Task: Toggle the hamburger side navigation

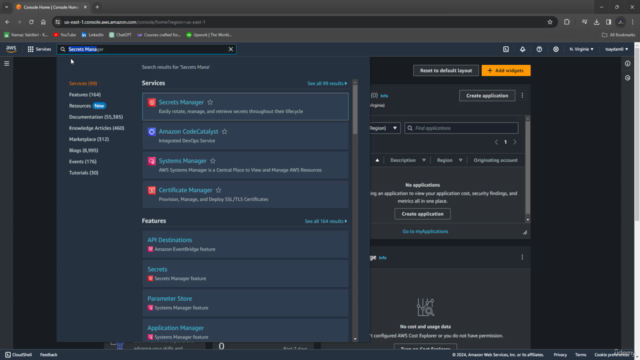Action: click(7, 64)
